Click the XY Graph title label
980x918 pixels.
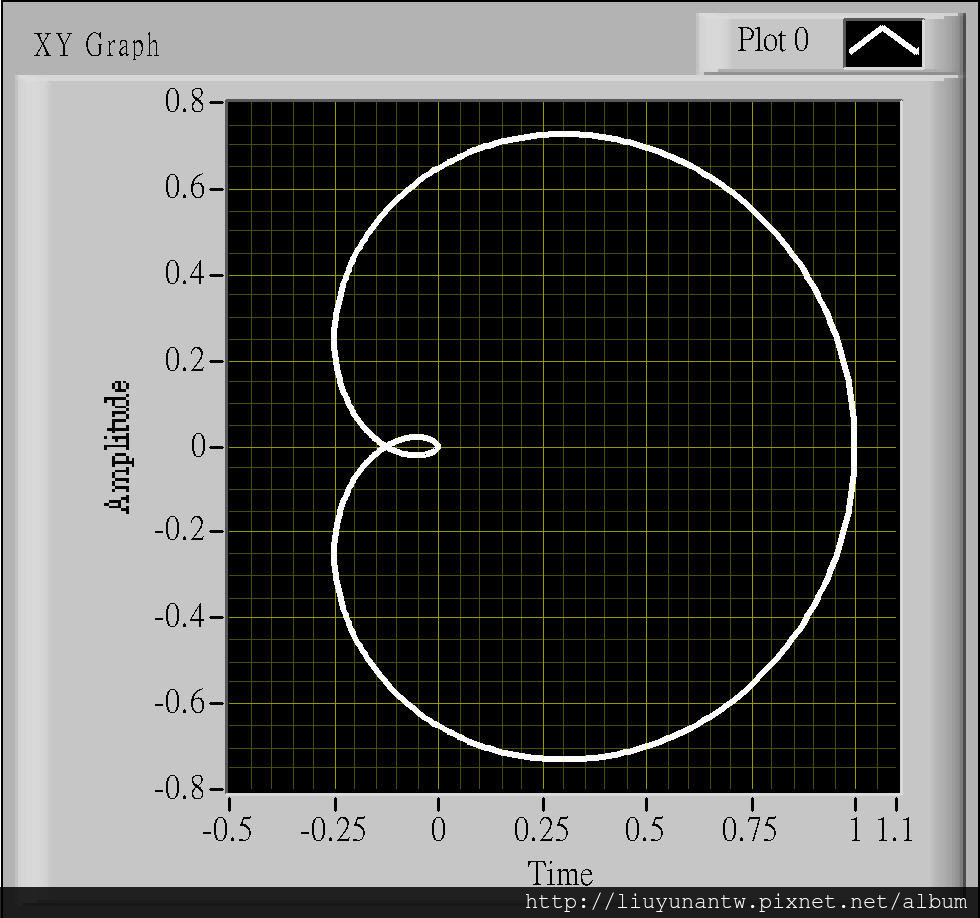[x=96, y=45]
